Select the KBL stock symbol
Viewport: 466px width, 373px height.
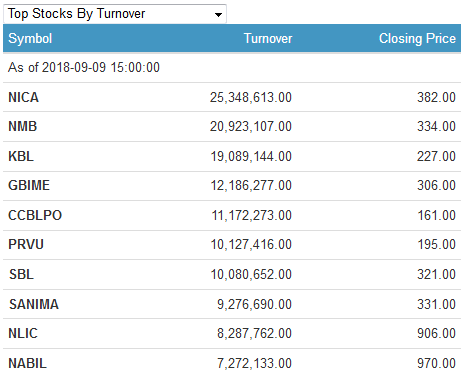pos(21,156)
